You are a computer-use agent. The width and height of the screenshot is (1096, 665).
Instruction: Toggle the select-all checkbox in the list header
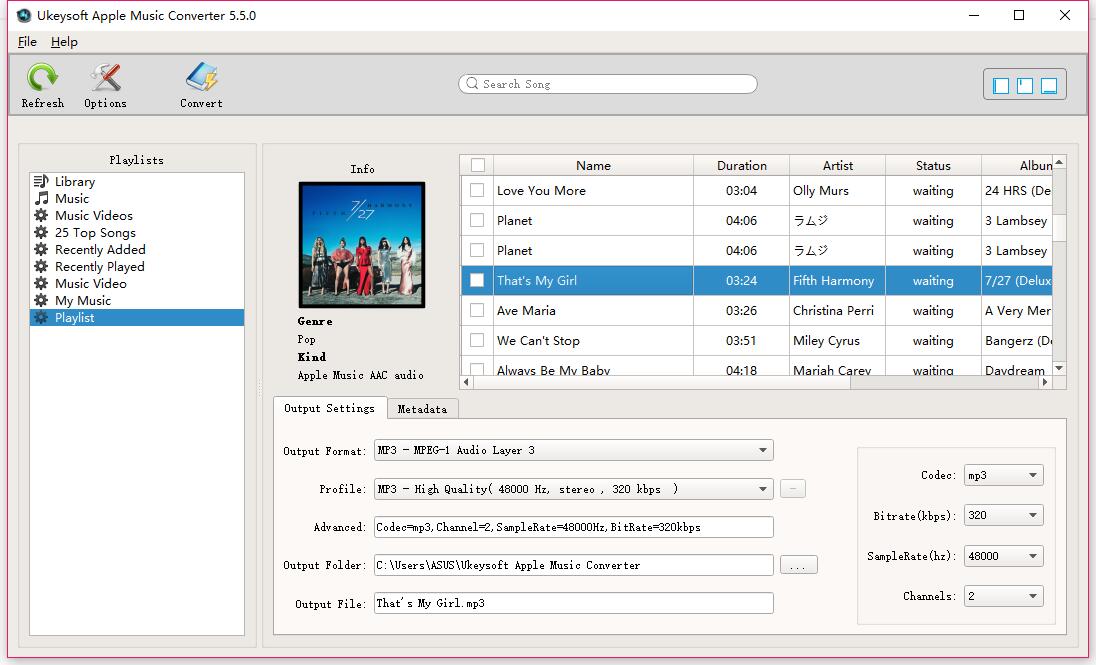pyautogui.click(x=477, y=164)
